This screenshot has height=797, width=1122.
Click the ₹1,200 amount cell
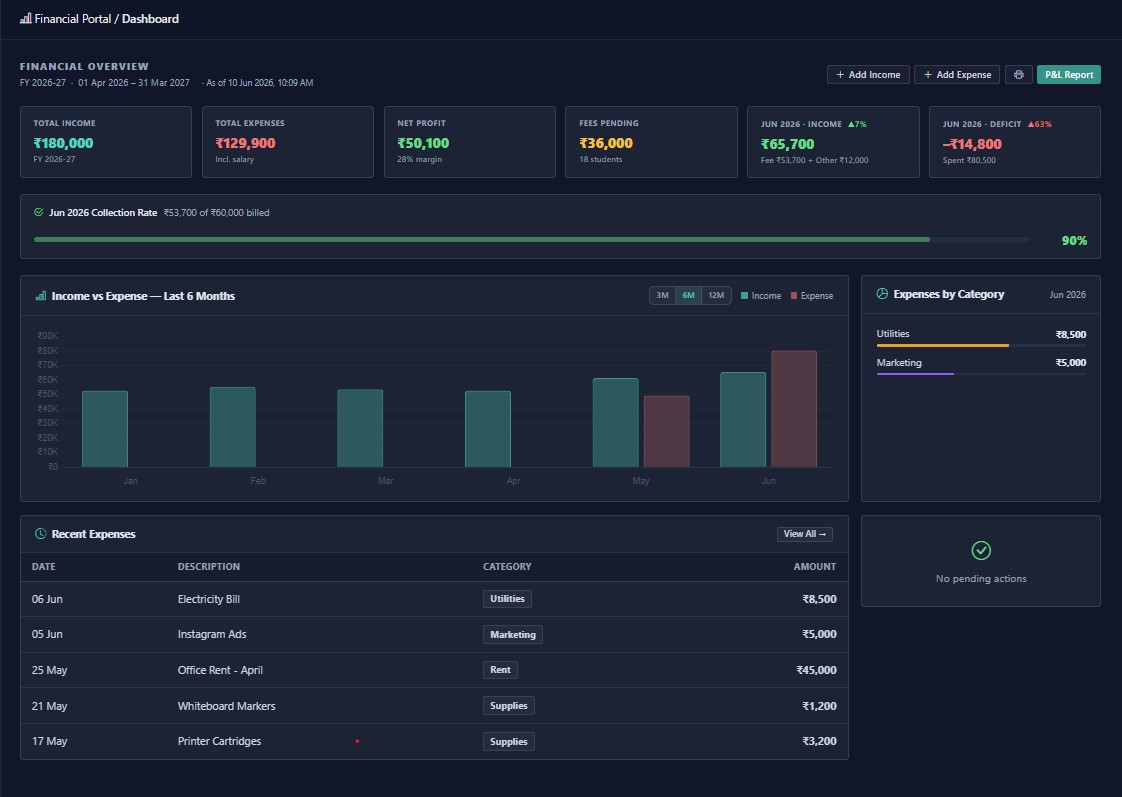(x=819, y=705)
